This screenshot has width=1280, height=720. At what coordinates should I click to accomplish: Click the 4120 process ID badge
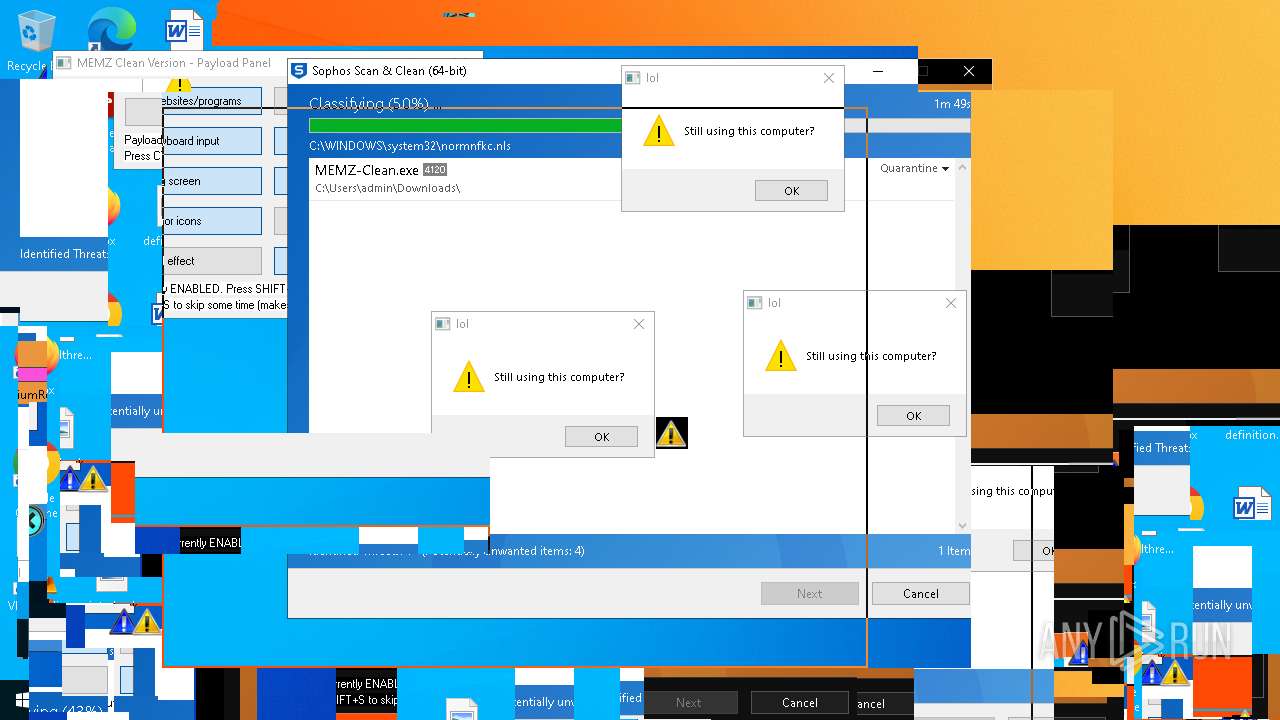435,170
